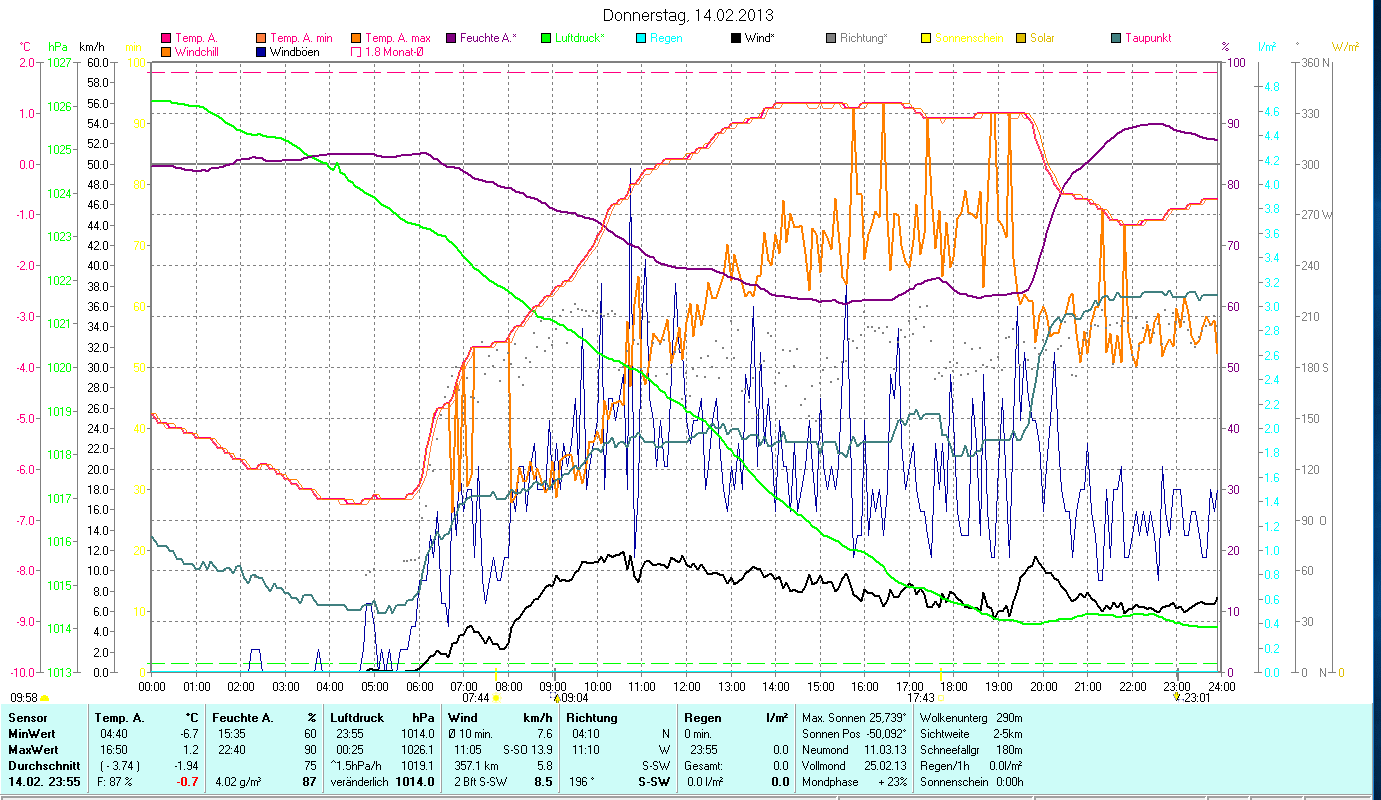Select the Temp. A. min legend swatch
Viewport: 1381px width, 800px height.
[262, 38]
